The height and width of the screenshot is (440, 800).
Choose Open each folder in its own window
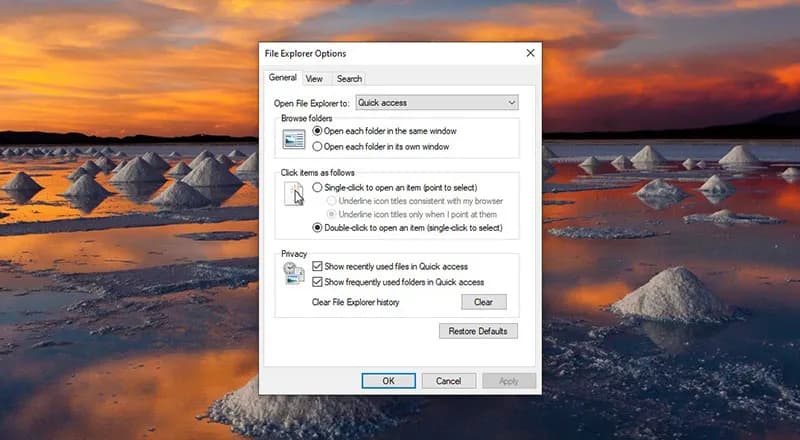(318, 146)
